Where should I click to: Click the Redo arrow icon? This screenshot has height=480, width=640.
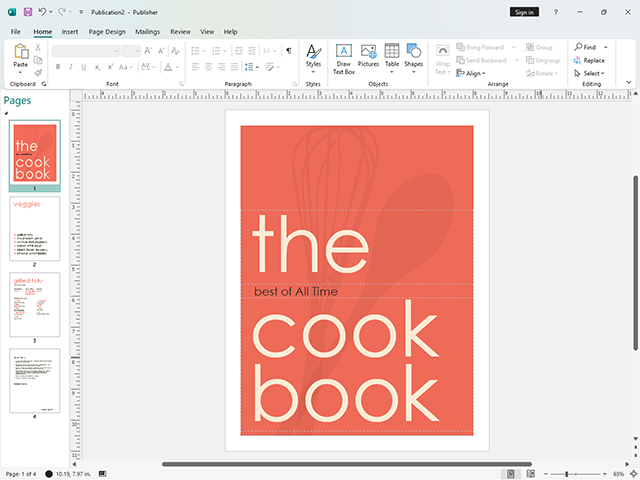pos(62,12)
